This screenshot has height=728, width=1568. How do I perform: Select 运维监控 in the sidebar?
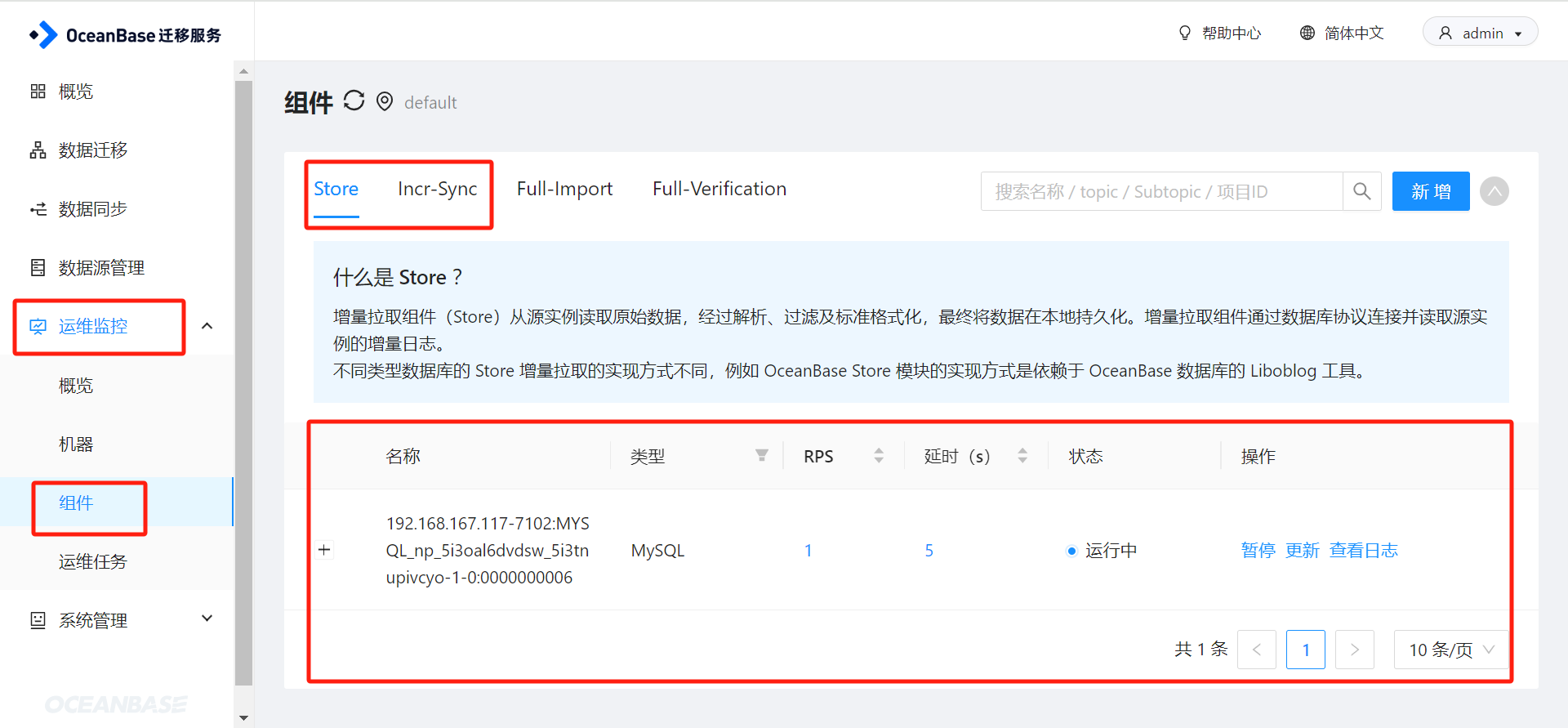coord(92,327)
